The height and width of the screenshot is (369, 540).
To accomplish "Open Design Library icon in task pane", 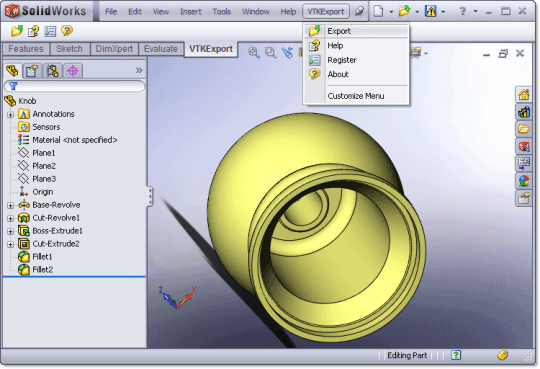I will click(524, 112).
